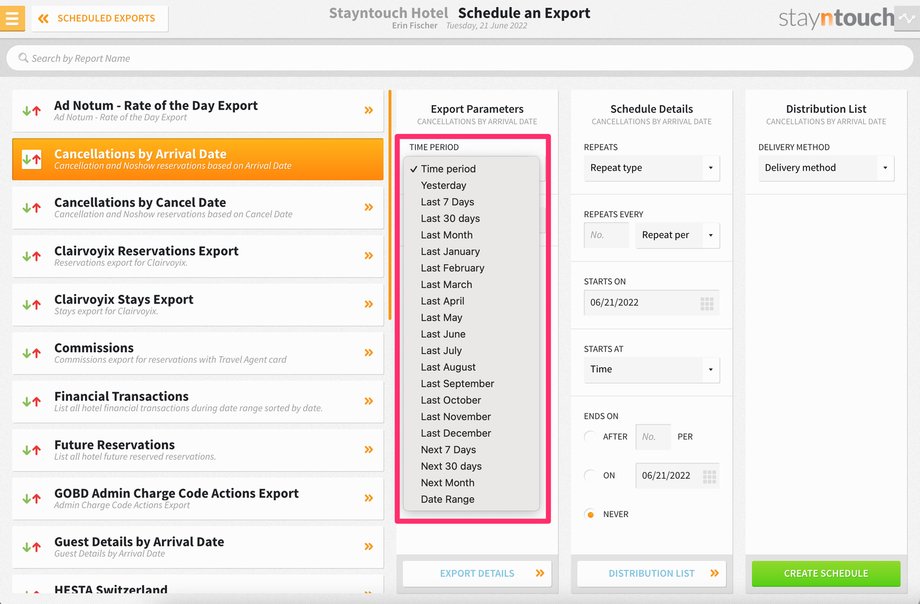Select the Cancellations by Cancel Date report

click(x=198, y=207)
